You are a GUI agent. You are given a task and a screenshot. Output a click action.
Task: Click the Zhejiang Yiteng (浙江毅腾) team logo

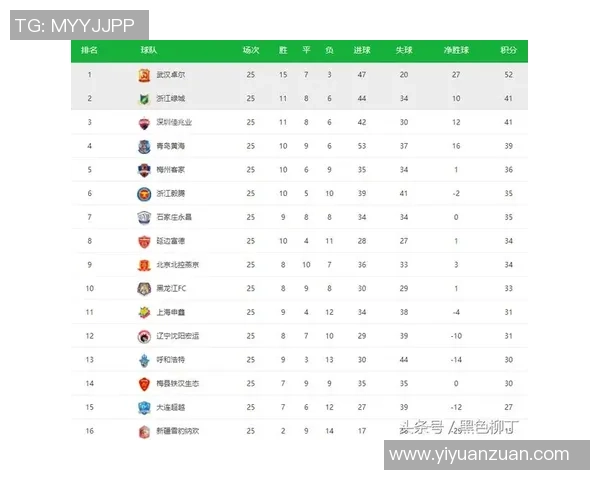coord(144,193)
